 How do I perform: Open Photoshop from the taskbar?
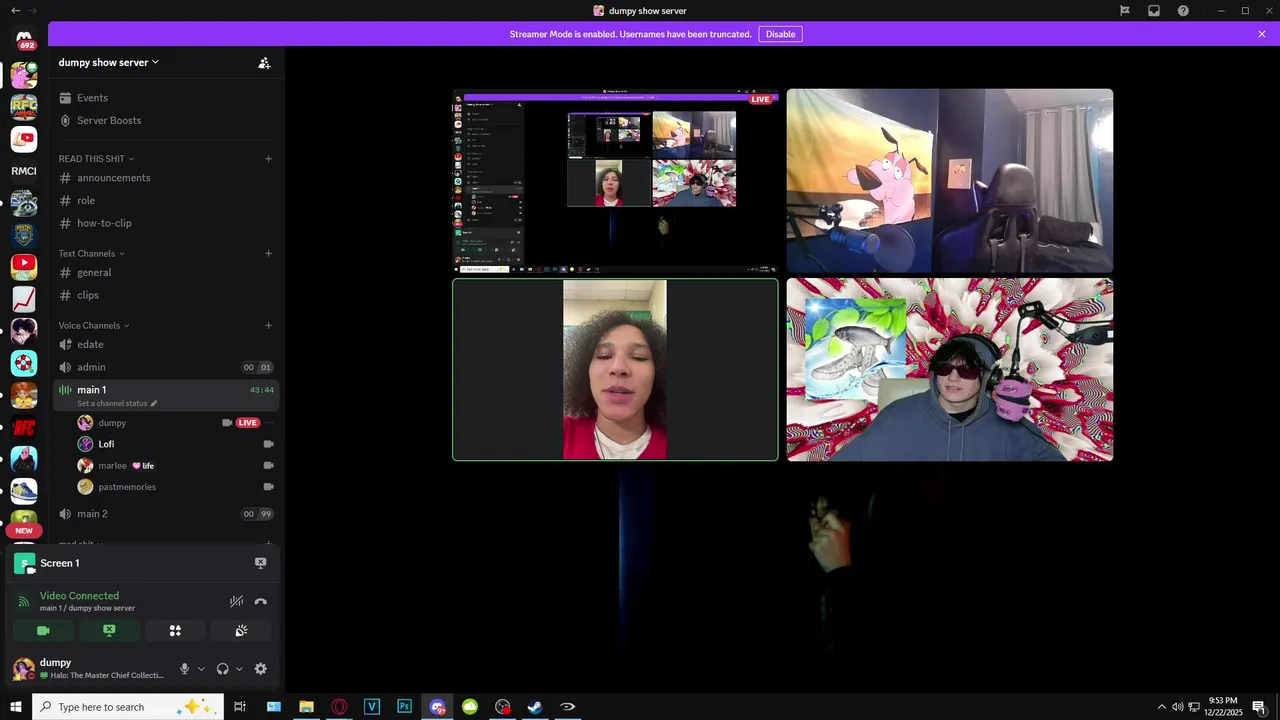tap(404, 707)
